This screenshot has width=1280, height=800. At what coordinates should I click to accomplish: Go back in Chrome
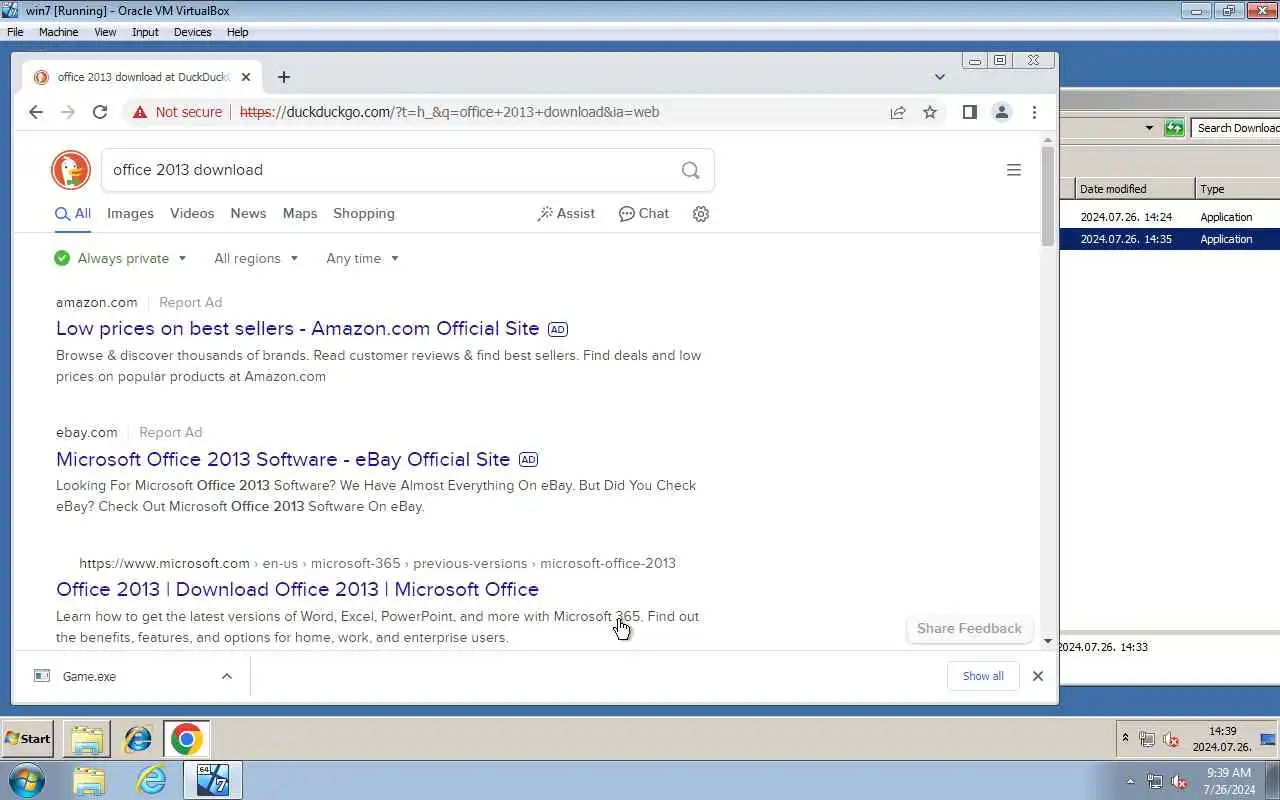click(x=36, y=112)
